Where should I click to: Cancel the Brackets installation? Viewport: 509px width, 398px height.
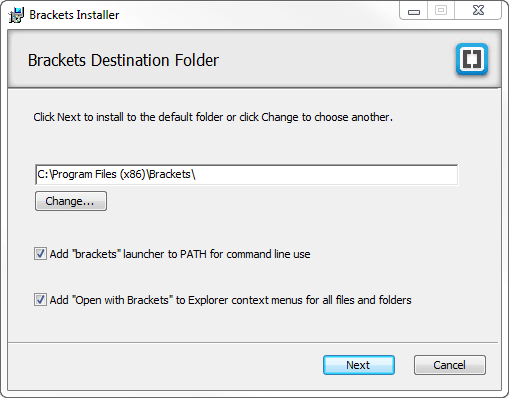pos(450,365)
